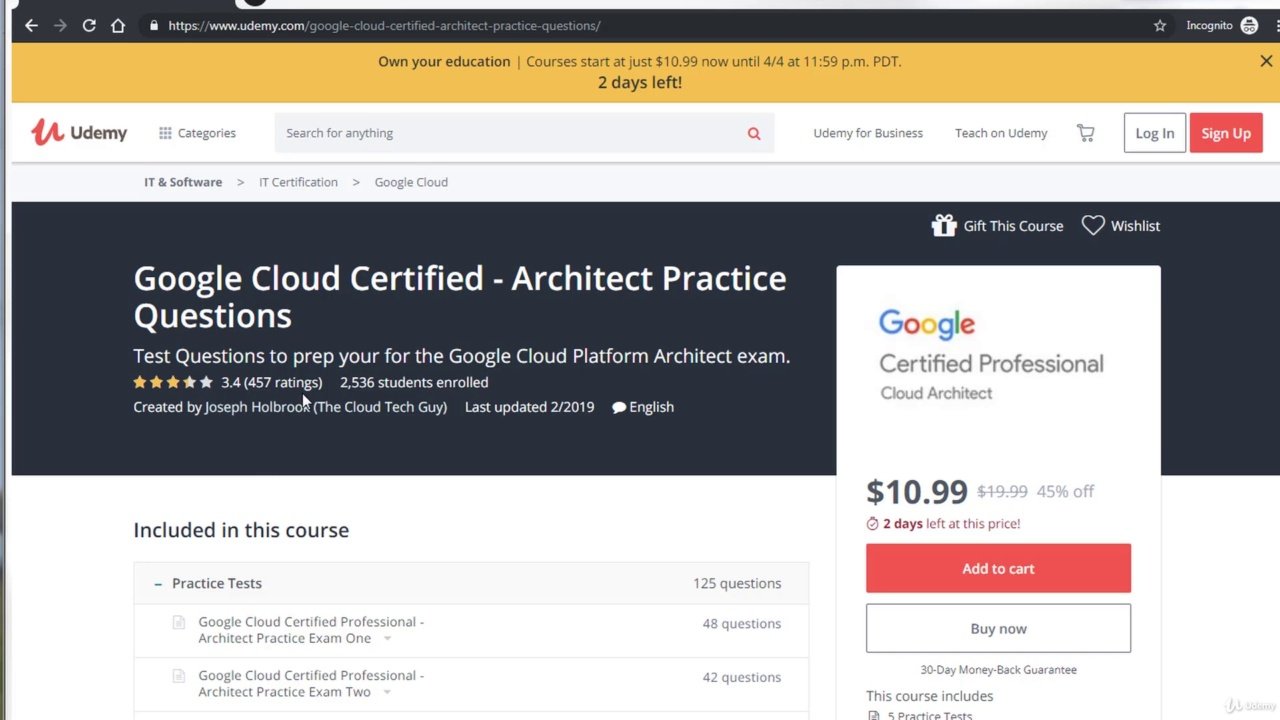1280x720 pixels.
Task: Open the shopping cart icon
Action: [x=1086, y=132]
